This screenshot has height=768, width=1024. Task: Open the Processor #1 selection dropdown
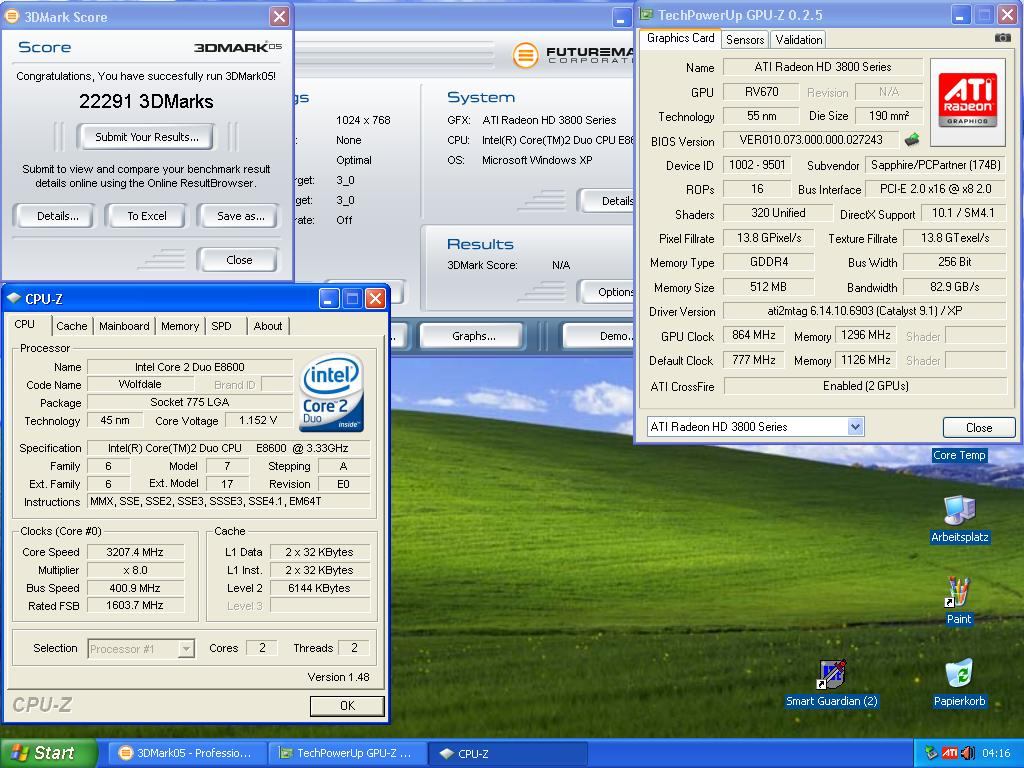[x=186, y=648]
